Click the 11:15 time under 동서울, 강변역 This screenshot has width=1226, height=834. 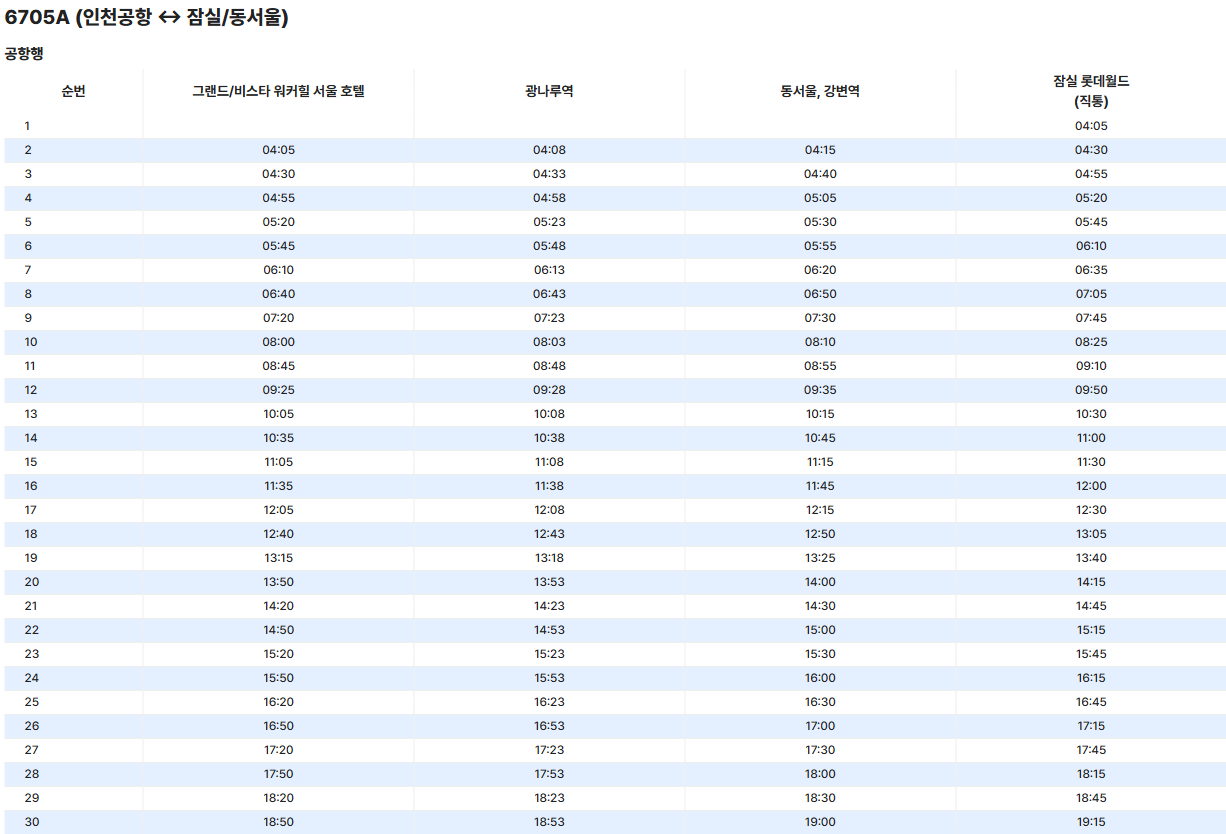[820, 462]
